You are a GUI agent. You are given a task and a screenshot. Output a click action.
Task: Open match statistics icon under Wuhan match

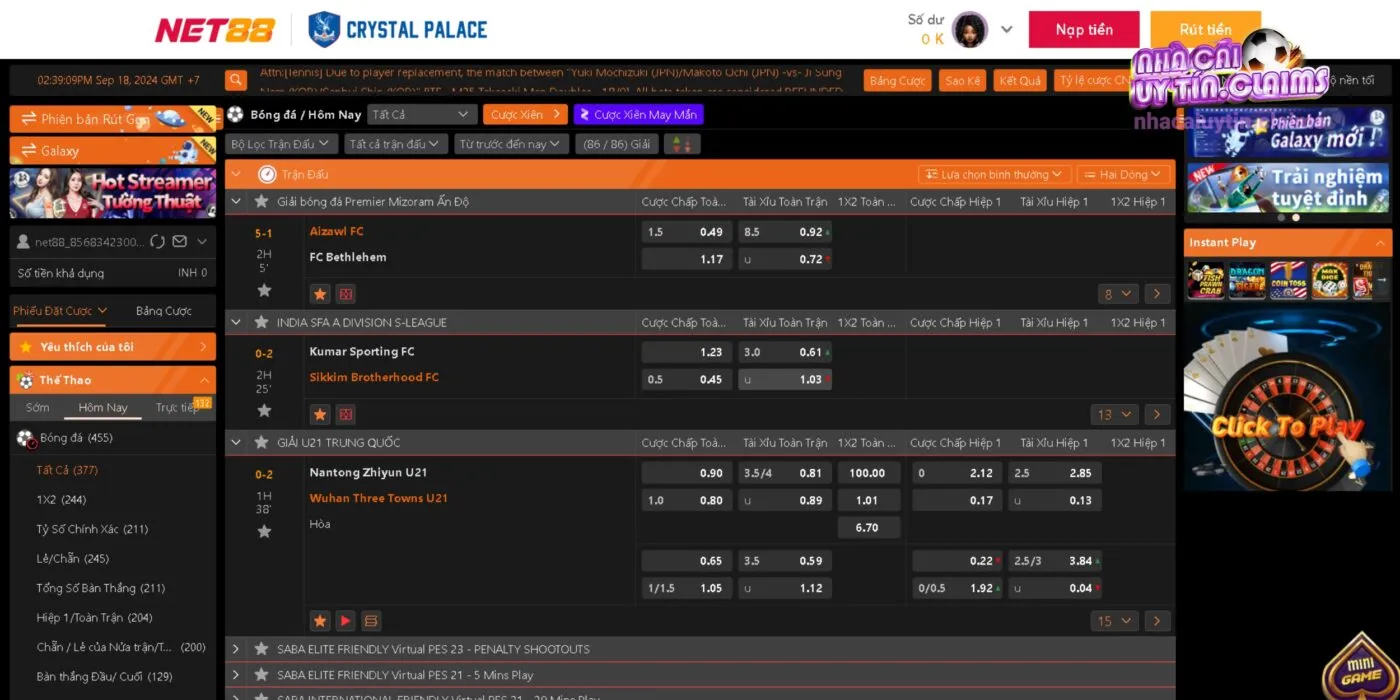(x=371, y=621)
